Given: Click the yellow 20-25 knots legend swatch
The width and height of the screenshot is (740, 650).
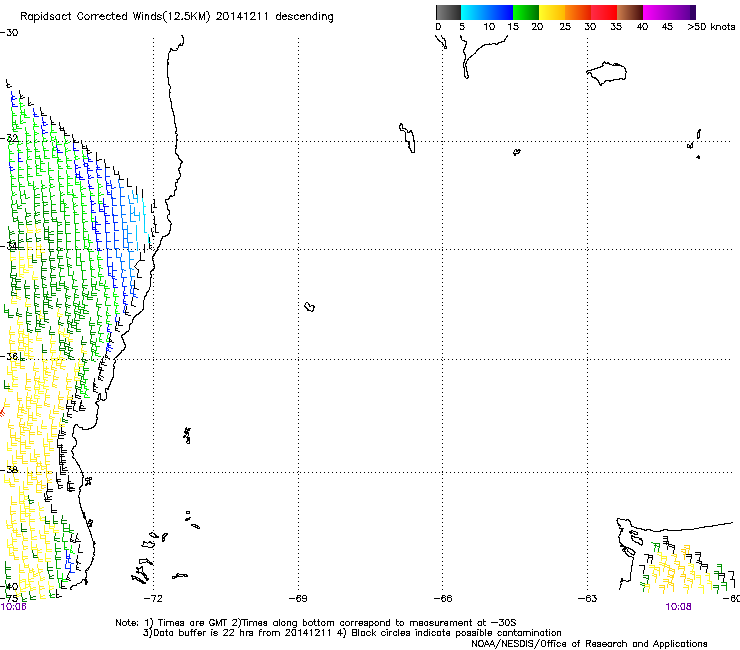Looking at the screenshot, I should 552,12.
